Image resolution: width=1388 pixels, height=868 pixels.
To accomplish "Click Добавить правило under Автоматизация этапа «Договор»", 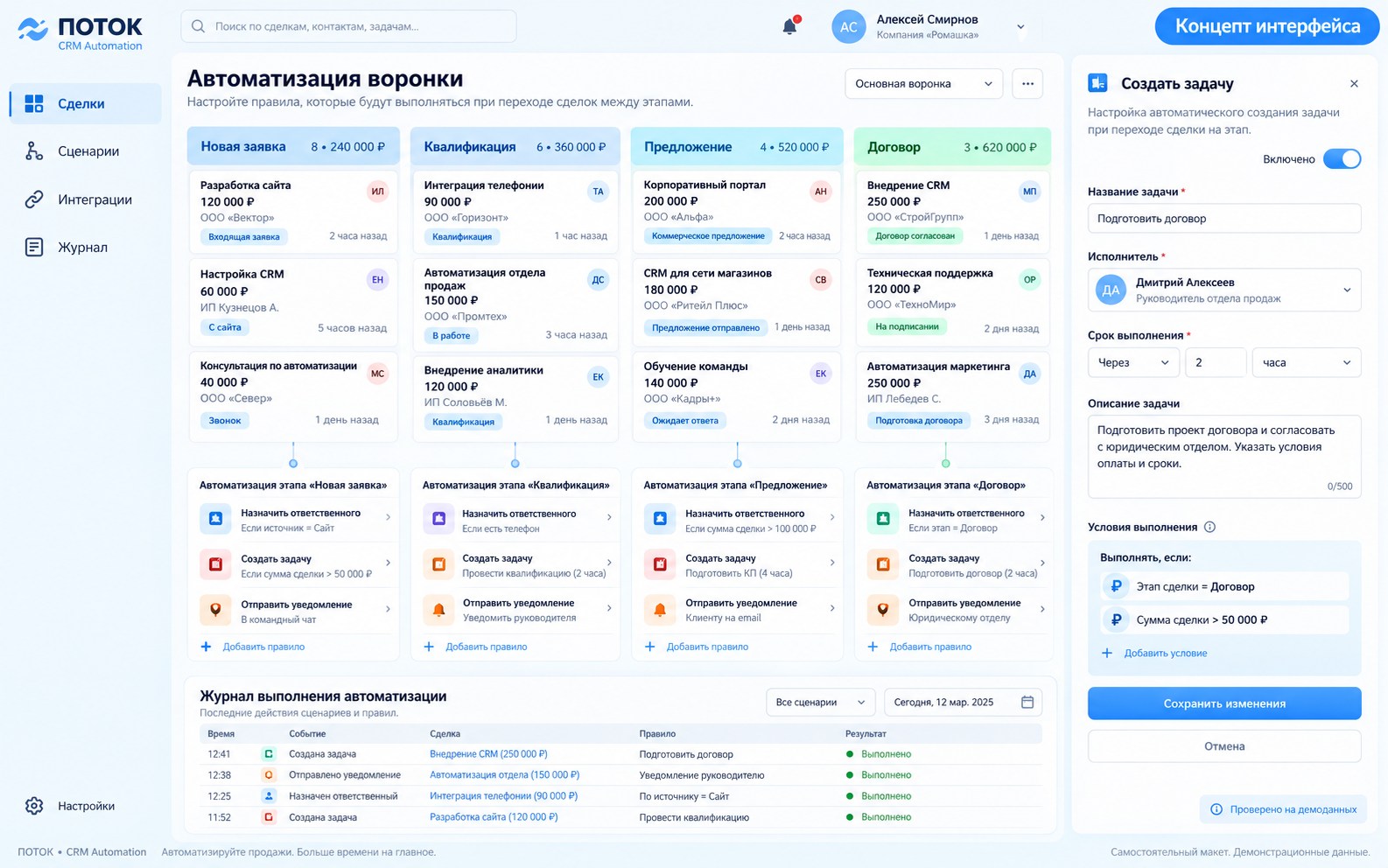I will pos(930,647).
